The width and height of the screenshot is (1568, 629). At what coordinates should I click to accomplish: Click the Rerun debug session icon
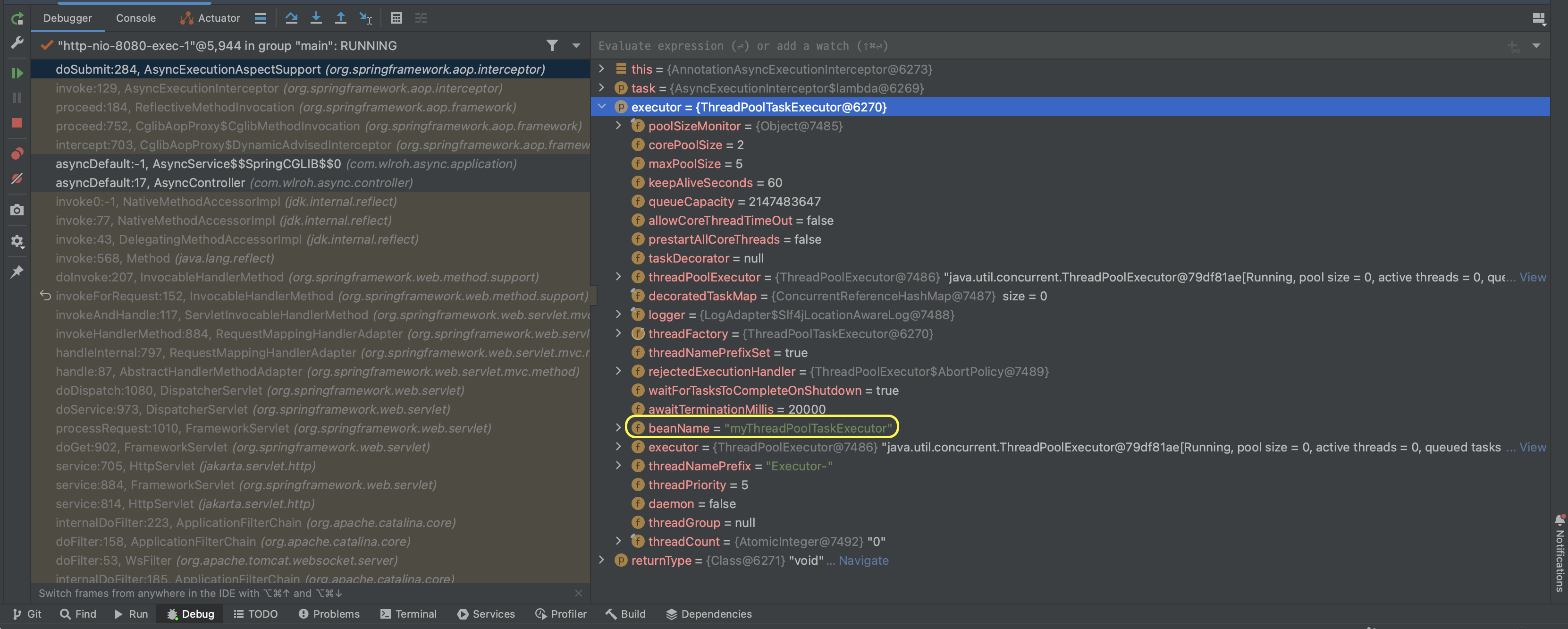(x=17, y=18)
